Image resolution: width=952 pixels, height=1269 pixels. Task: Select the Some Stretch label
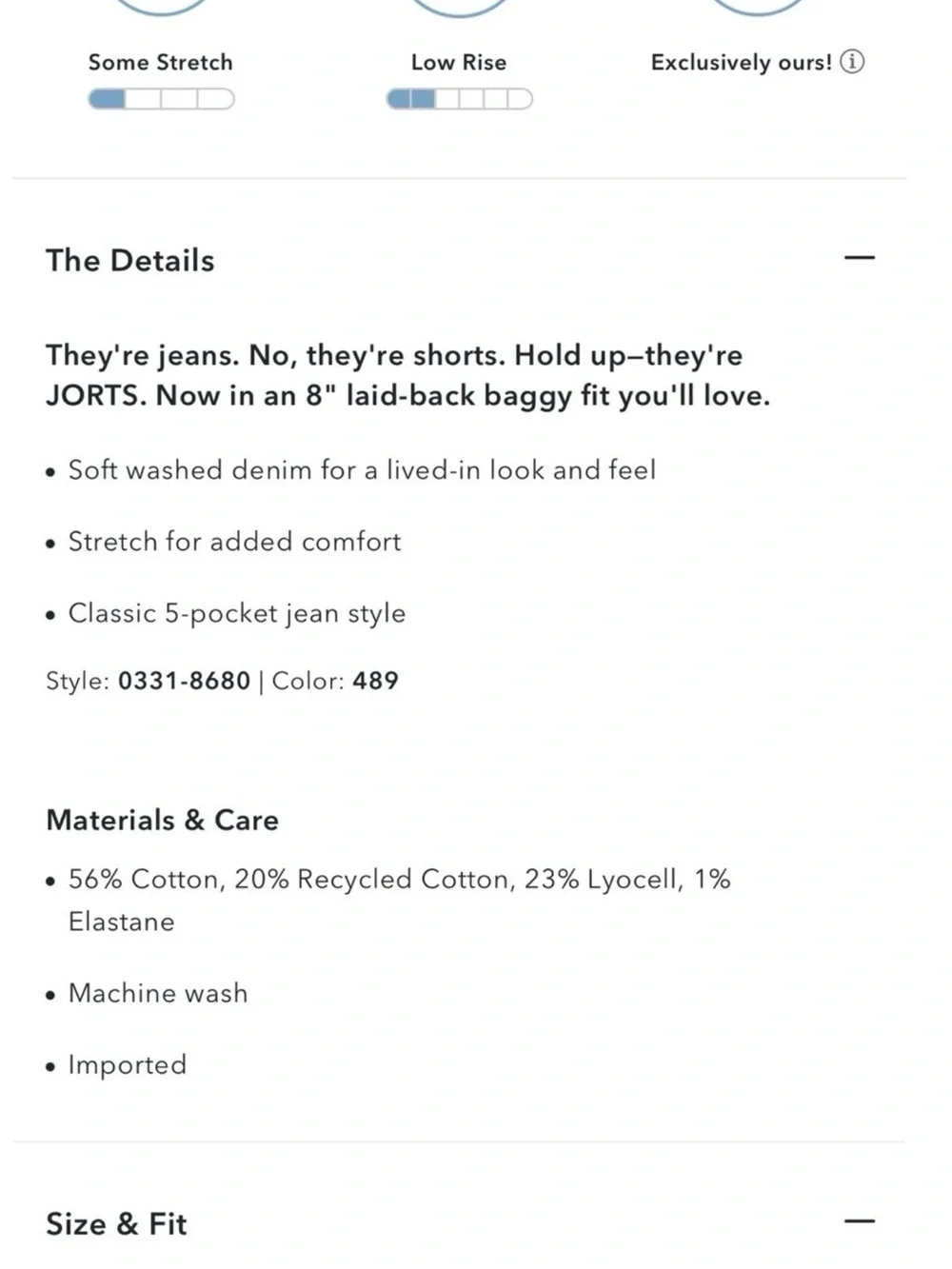160,63
